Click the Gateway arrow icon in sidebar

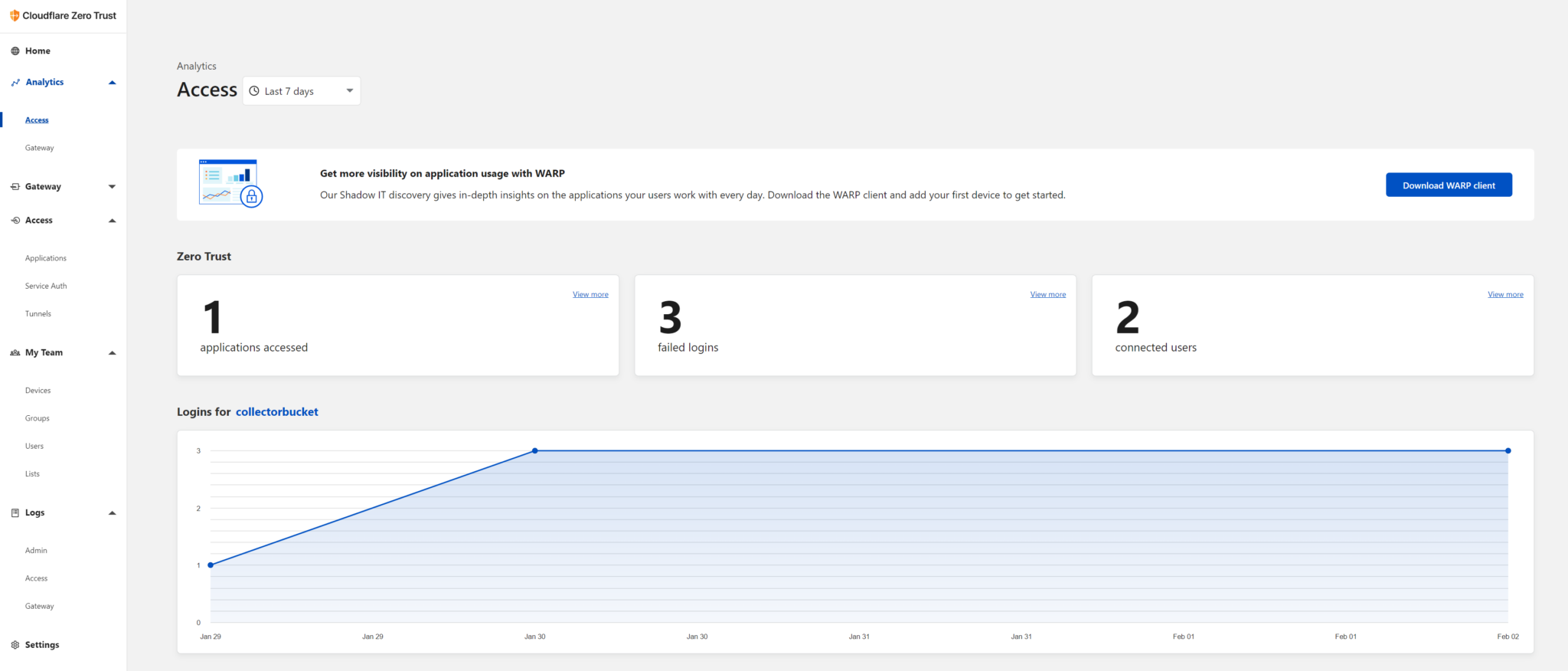15,187
